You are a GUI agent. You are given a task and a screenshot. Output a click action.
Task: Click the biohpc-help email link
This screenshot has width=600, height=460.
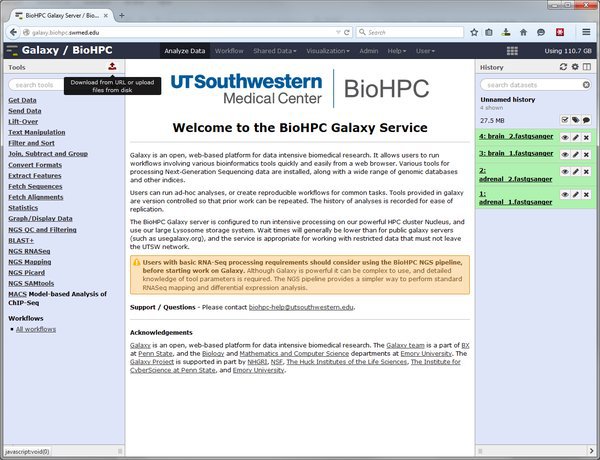[301, 307]
